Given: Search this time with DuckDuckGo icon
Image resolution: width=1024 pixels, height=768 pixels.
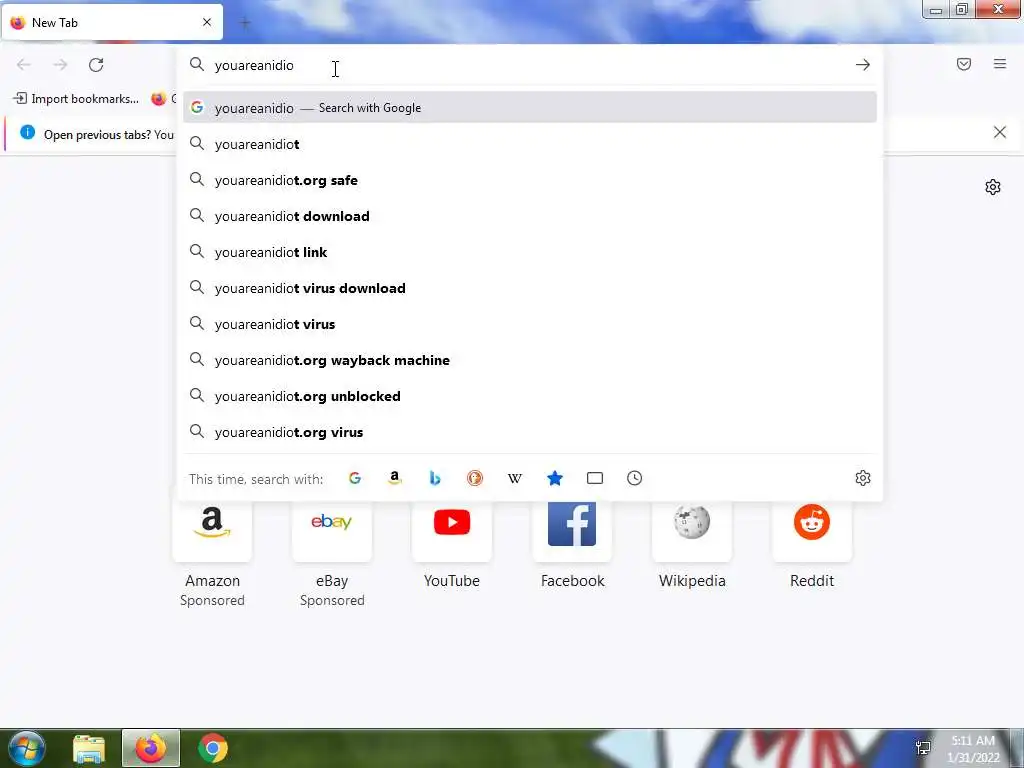Looking at the screenshot, I should click(475, 478).
